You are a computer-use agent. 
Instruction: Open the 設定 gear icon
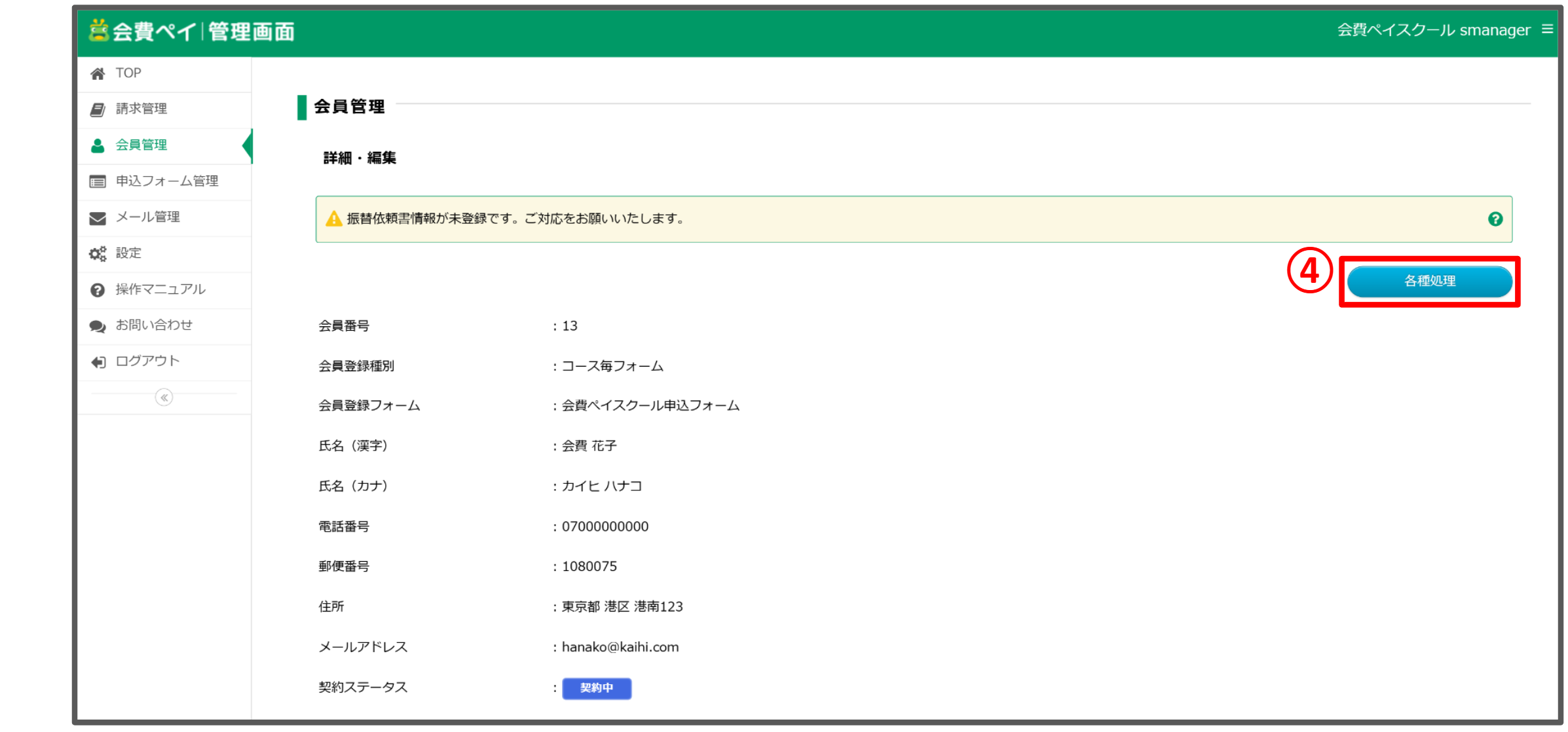click(x=98, y=253)
